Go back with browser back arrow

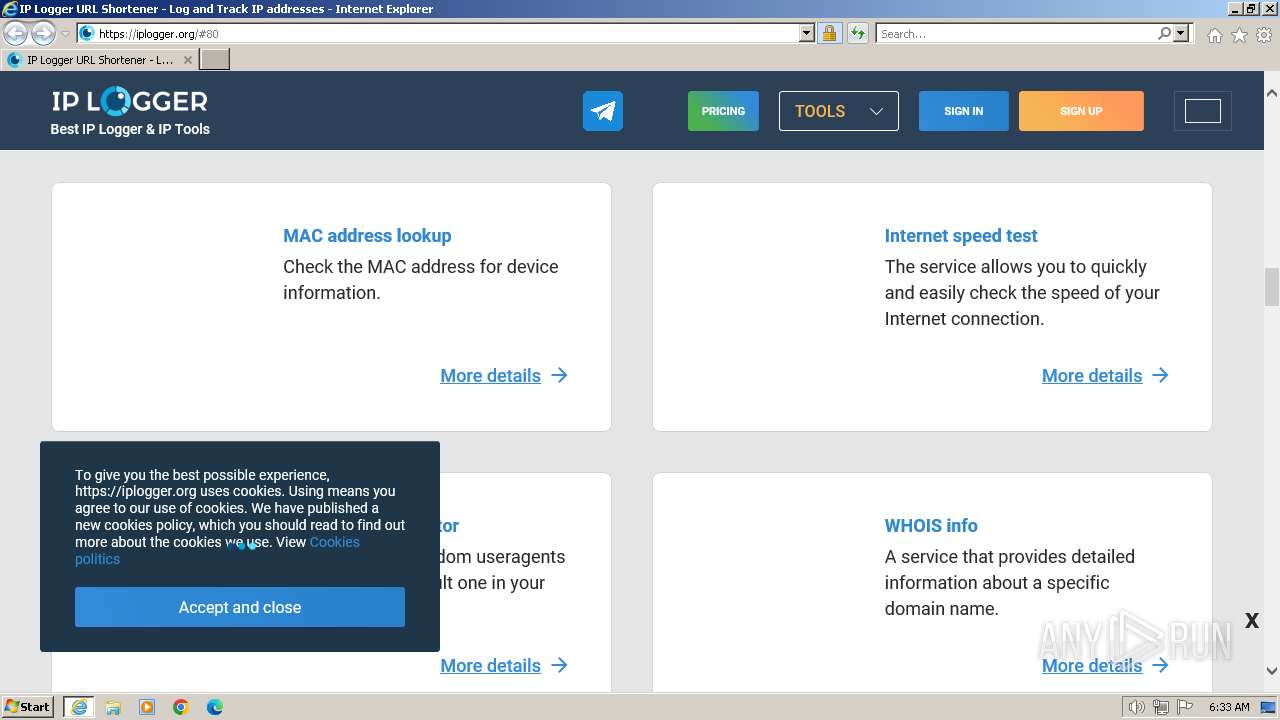15,33
